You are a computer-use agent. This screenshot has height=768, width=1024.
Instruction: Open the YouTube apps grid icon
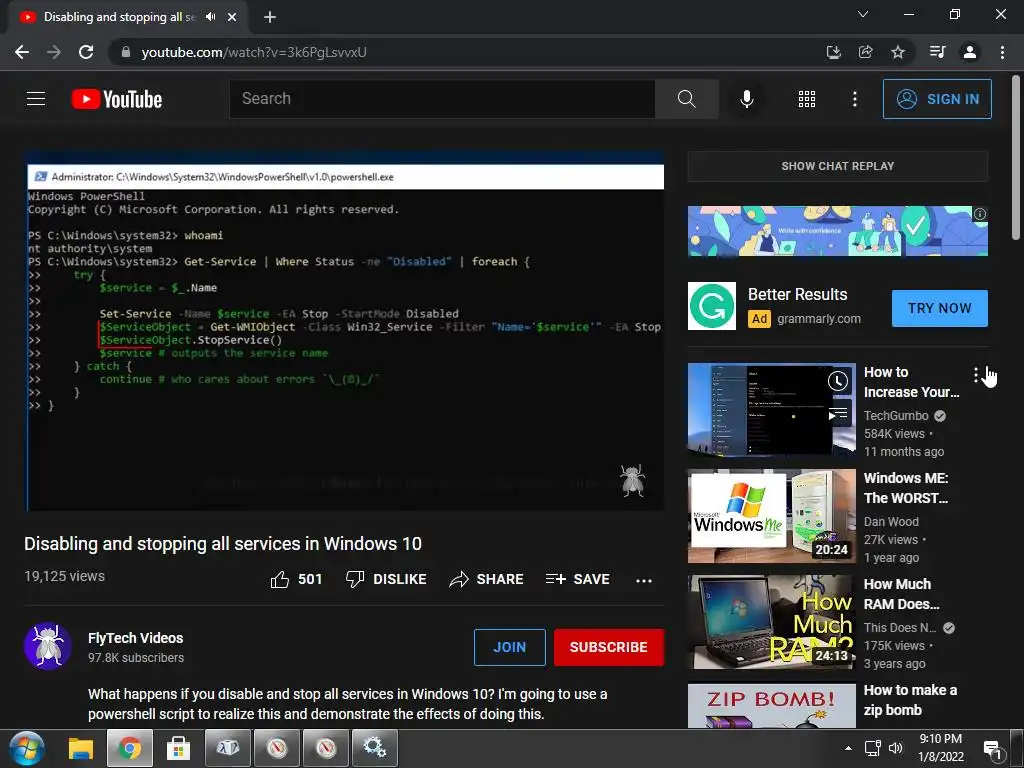point(807,99)
